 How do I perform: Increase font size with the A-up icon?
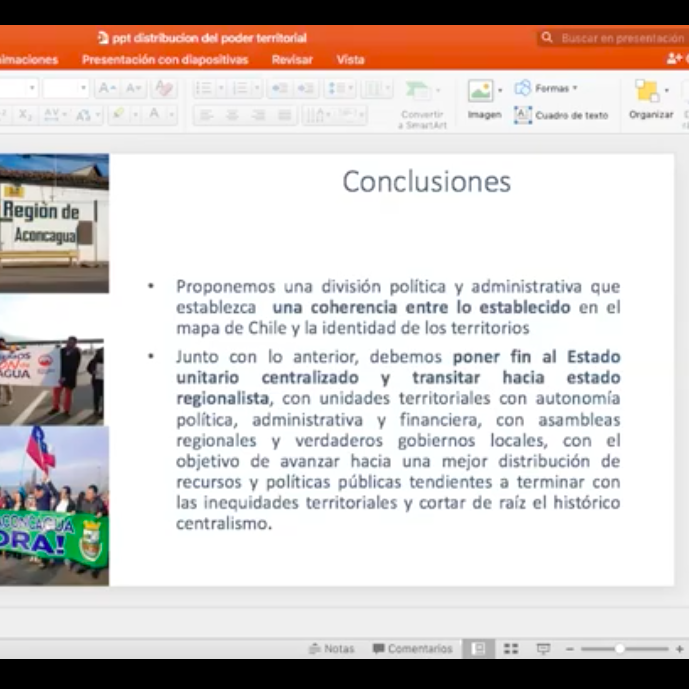click(x=107, y=88)
